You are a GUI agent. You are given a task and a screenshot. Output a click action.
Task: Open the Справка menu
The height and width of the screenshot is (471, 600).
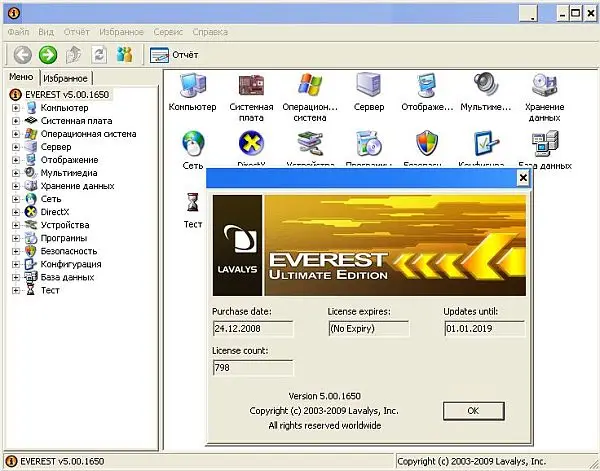click(x=210, y=32)
